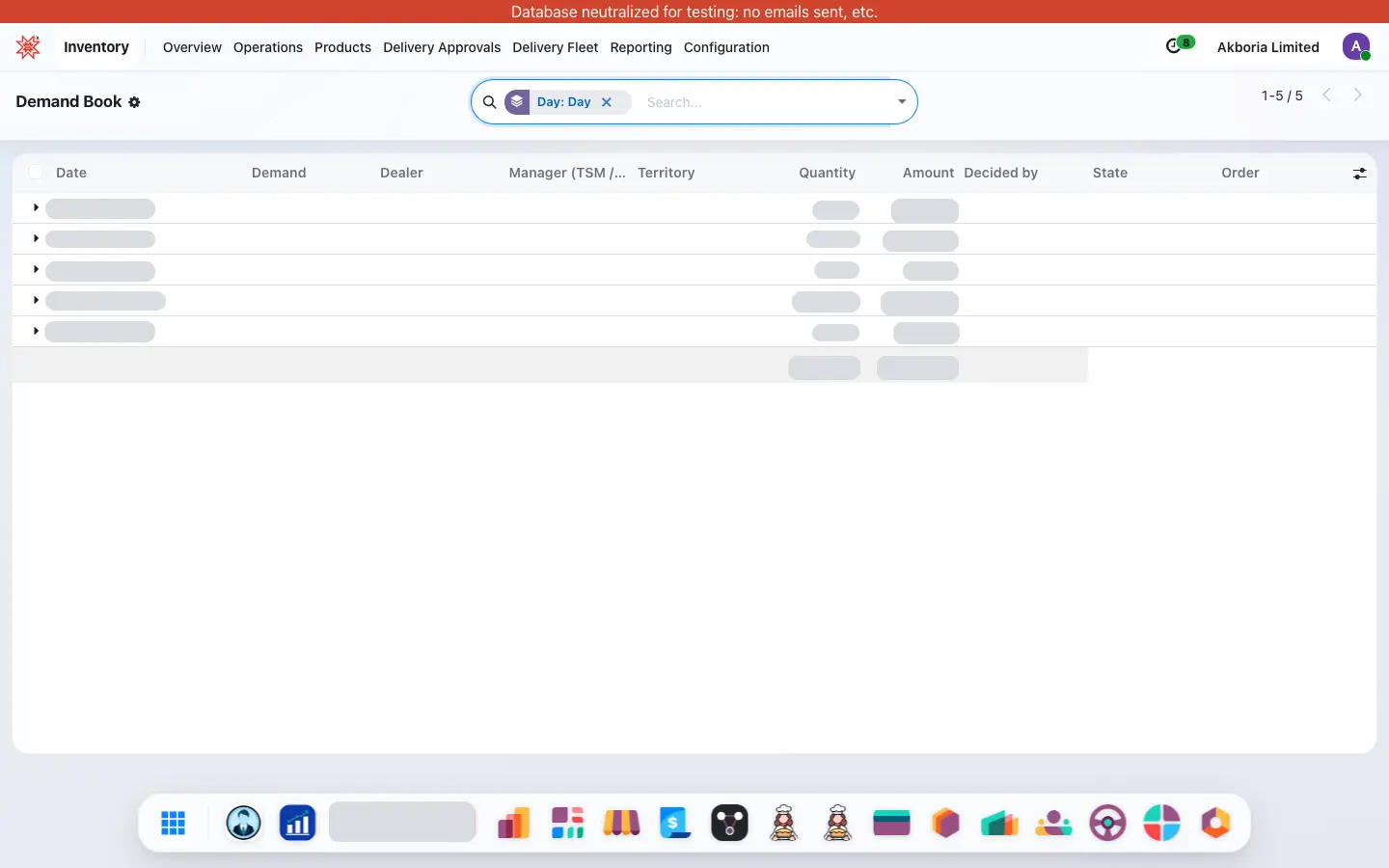
Task: Toggle the select-all checkbox in table header
Action: [36, 173]
